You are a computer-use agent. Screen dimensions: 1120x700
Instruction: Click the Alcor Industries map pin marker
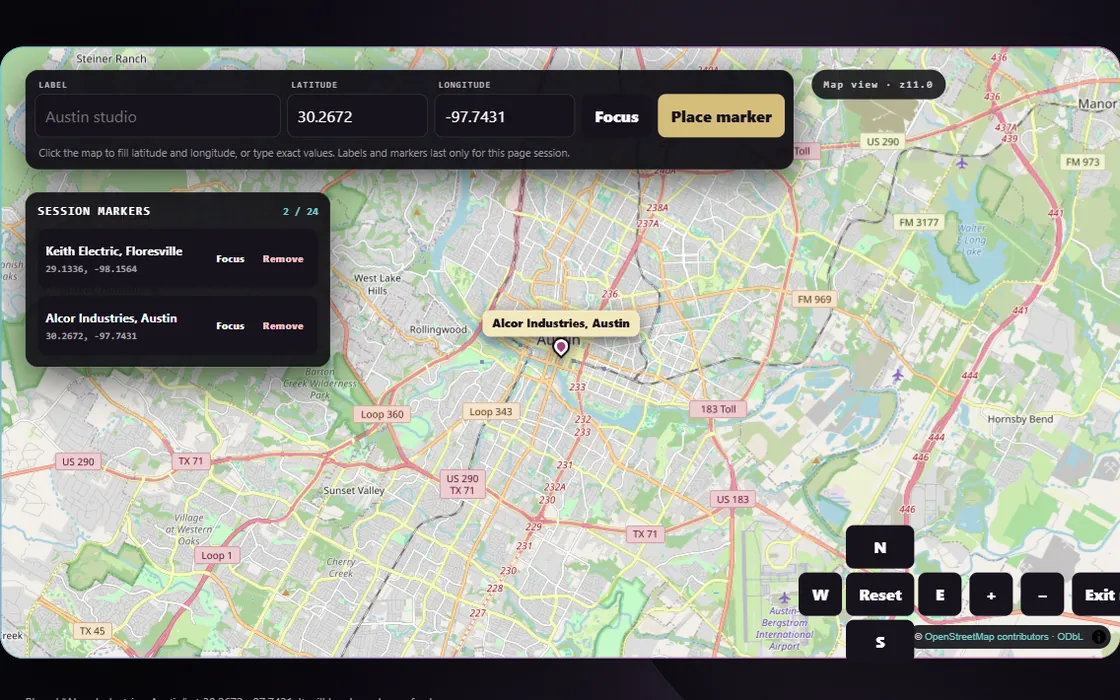point(561,347)
